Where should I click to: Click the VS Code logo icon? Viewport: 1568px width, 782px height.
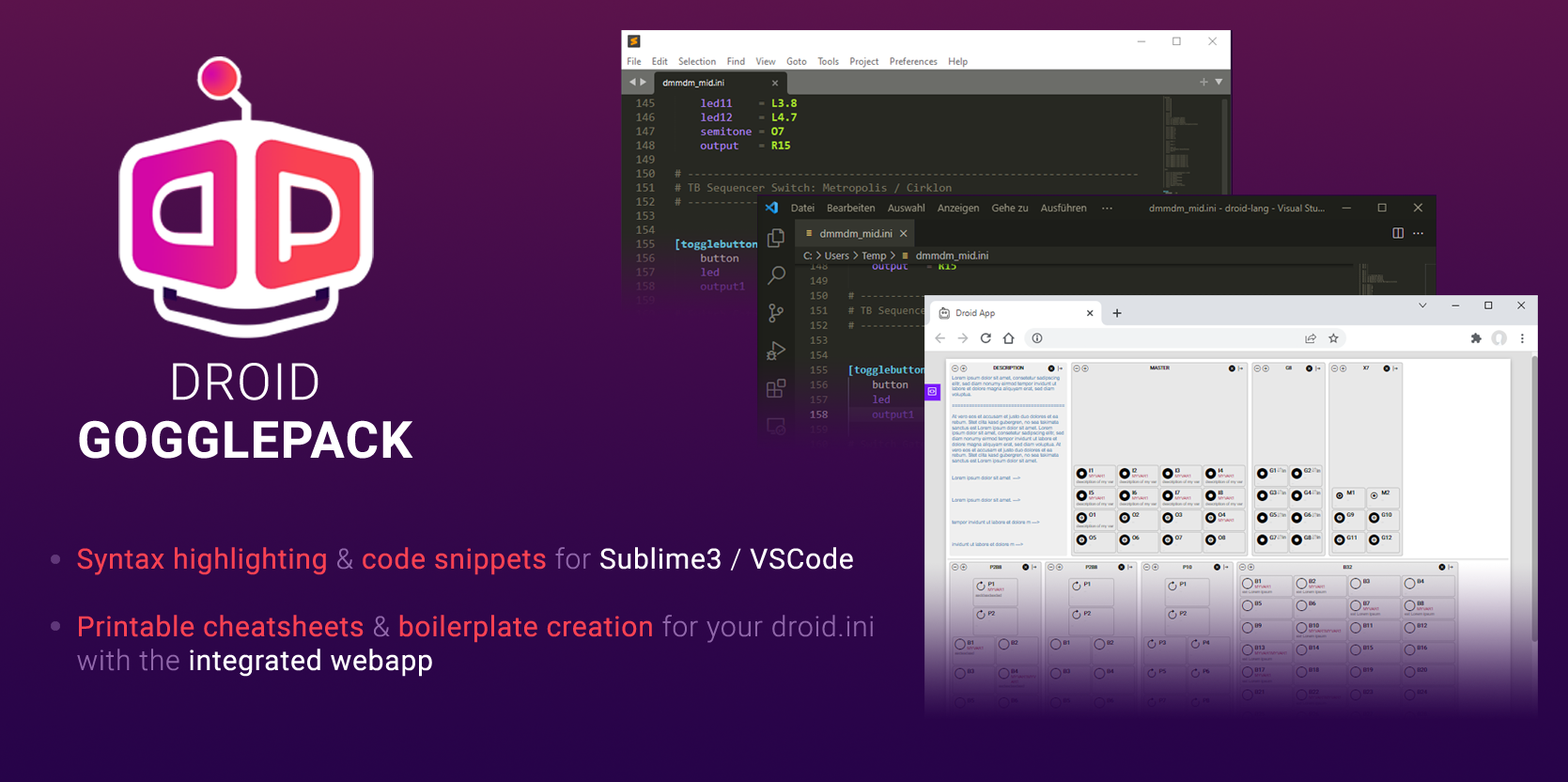(772, 208)
